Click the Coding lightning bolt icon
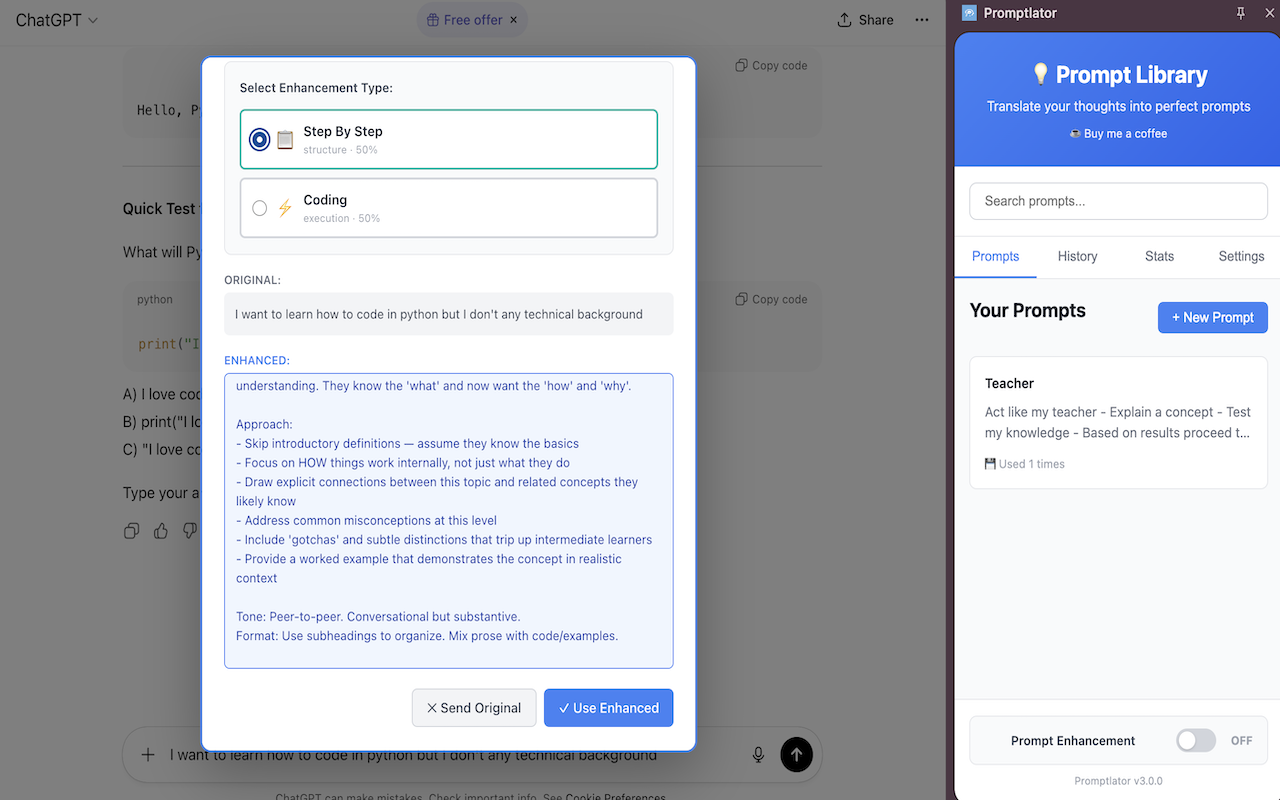The image size is (1280, 800). pos(285,208)
